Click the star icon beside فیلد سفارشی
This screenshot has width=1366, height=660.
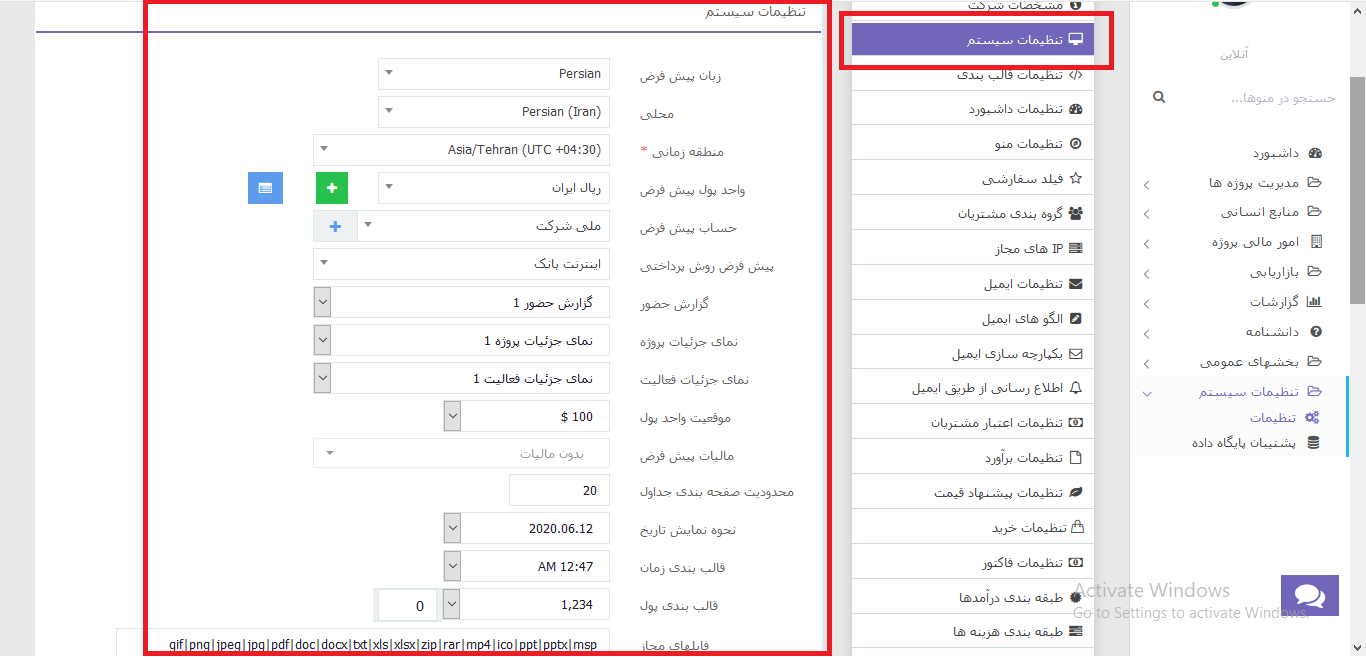[1076, 179]
